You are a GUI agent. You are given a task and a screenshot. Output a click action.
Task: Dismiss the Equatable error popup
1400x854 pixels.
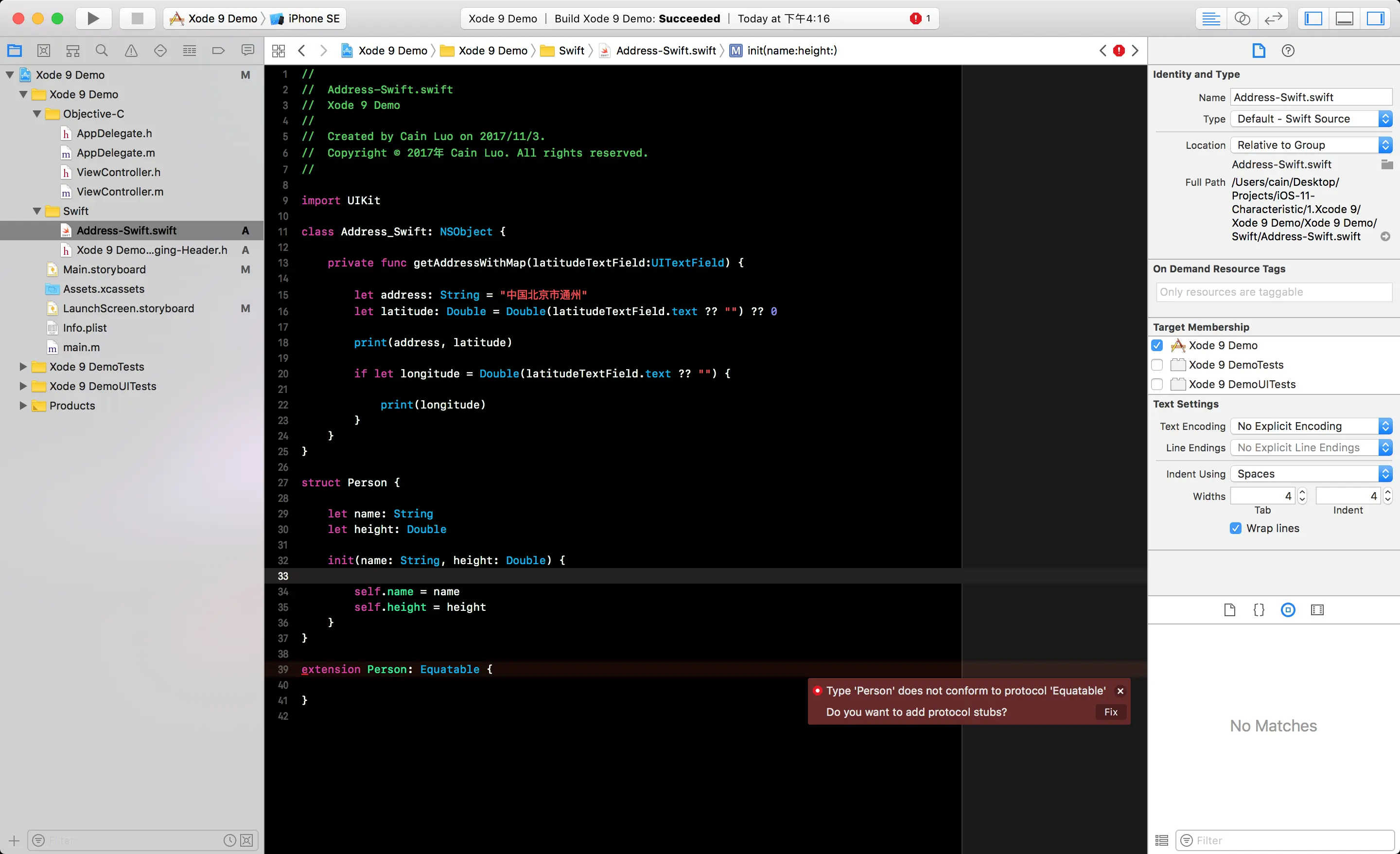pos(1120,691)
